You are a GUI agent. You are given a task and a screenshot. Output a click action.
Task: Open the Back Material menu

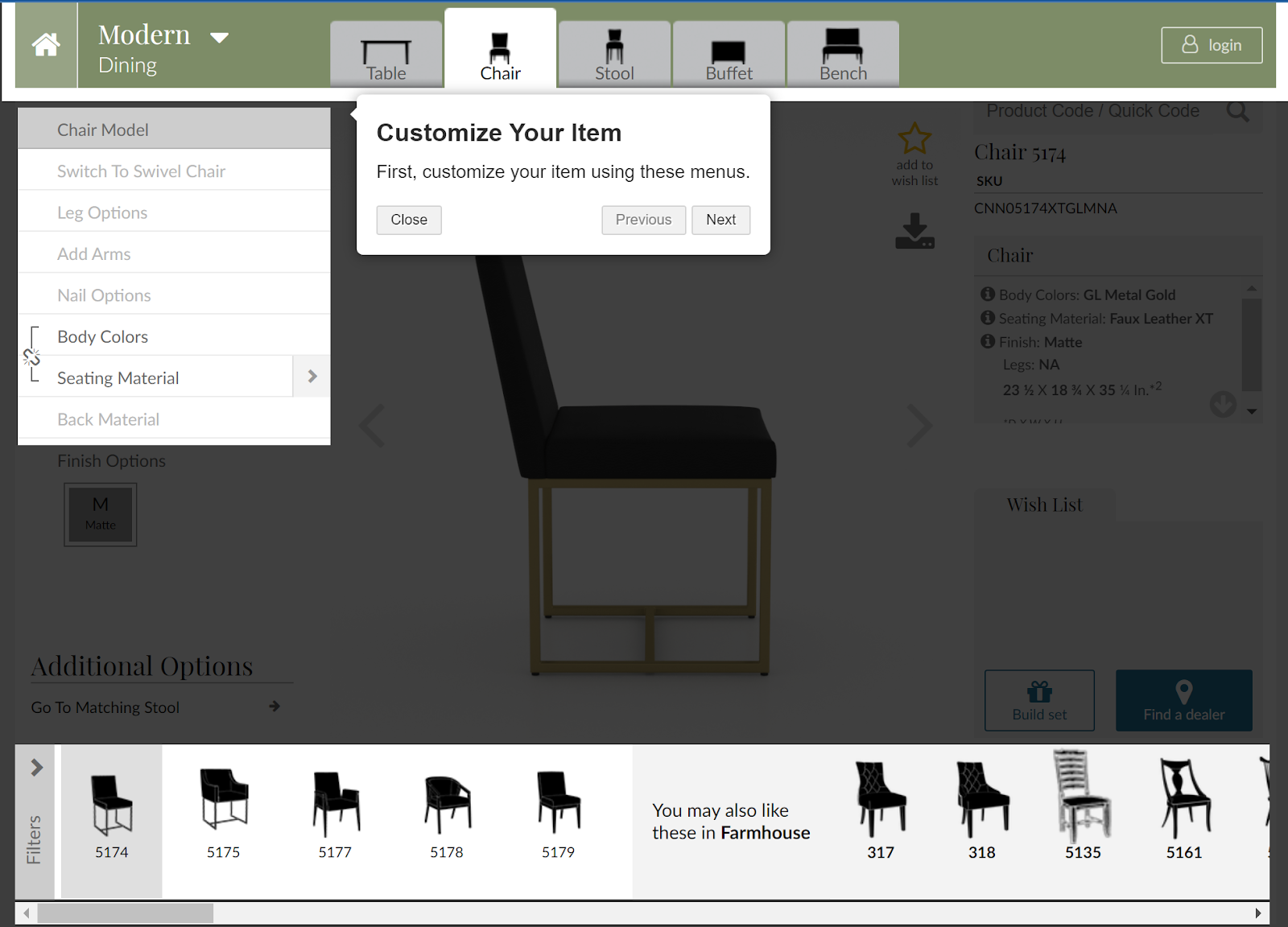click(x=174, y=419)
